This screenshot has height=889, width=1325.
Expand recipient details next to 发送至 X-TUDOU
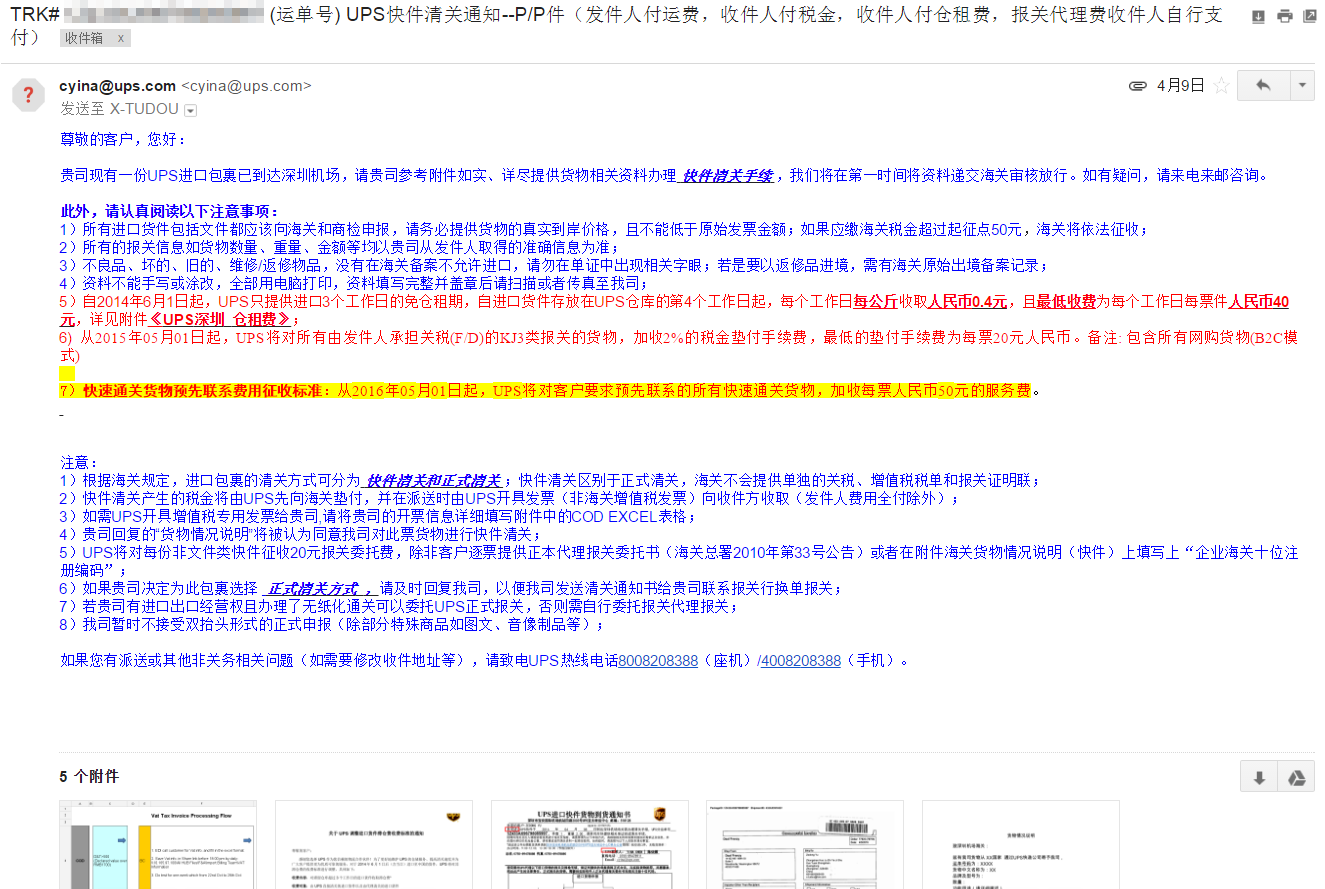click(190, 110)
